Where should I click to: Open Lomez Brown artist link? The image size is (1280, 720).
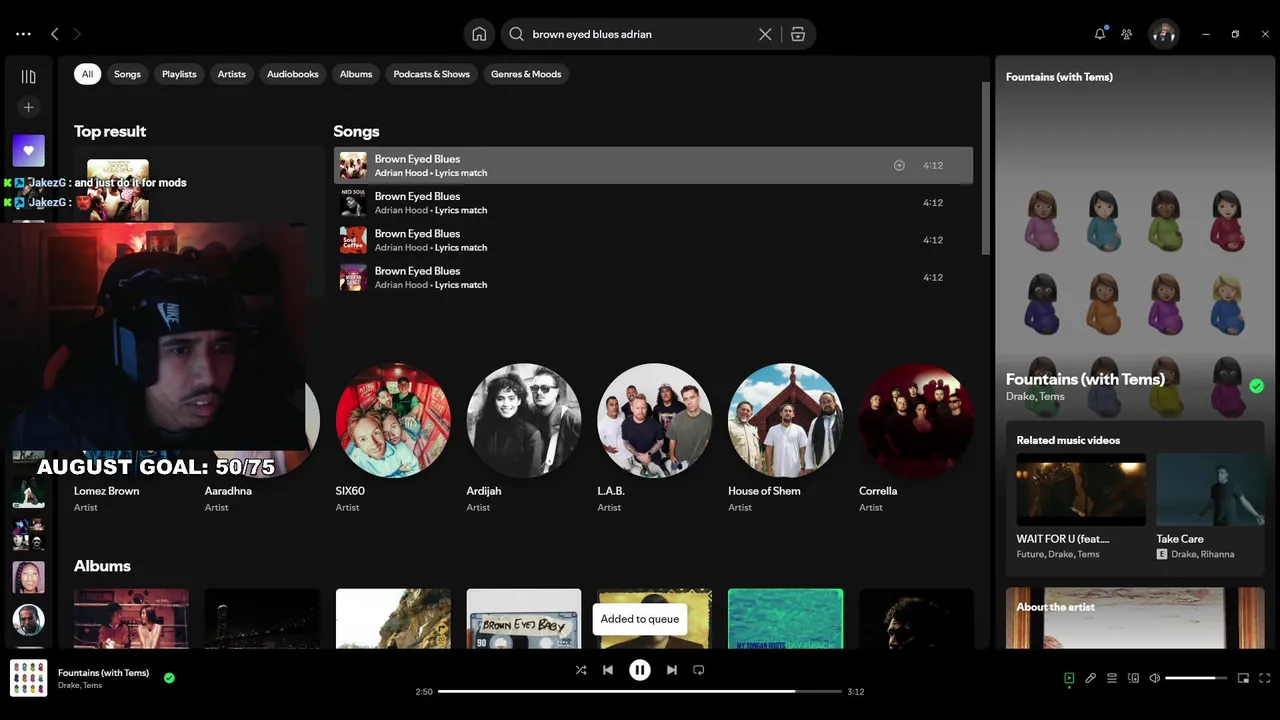click(106, 491)
